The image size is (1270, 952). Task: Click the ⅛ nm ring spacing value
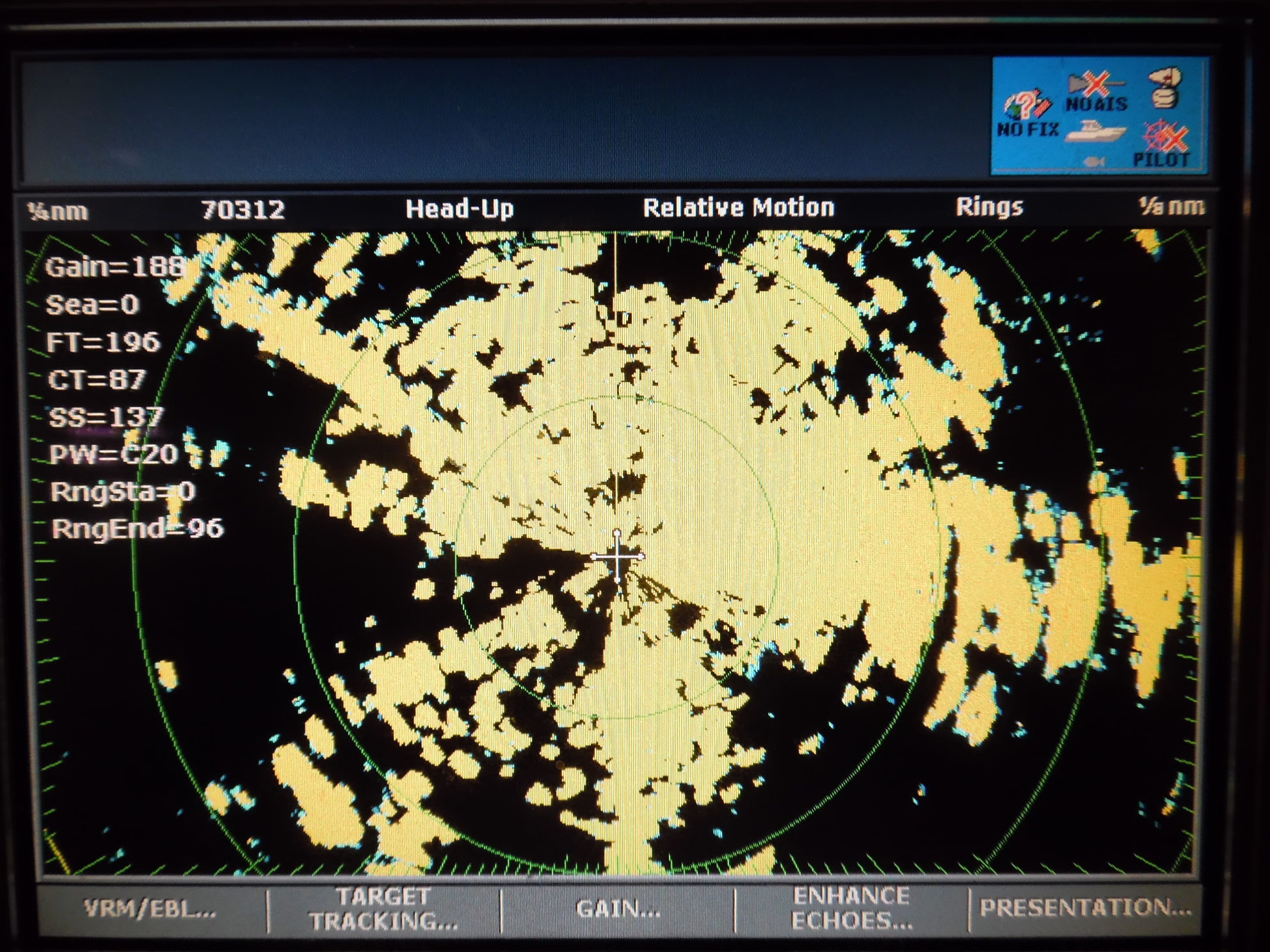(x=1171, y=206)
